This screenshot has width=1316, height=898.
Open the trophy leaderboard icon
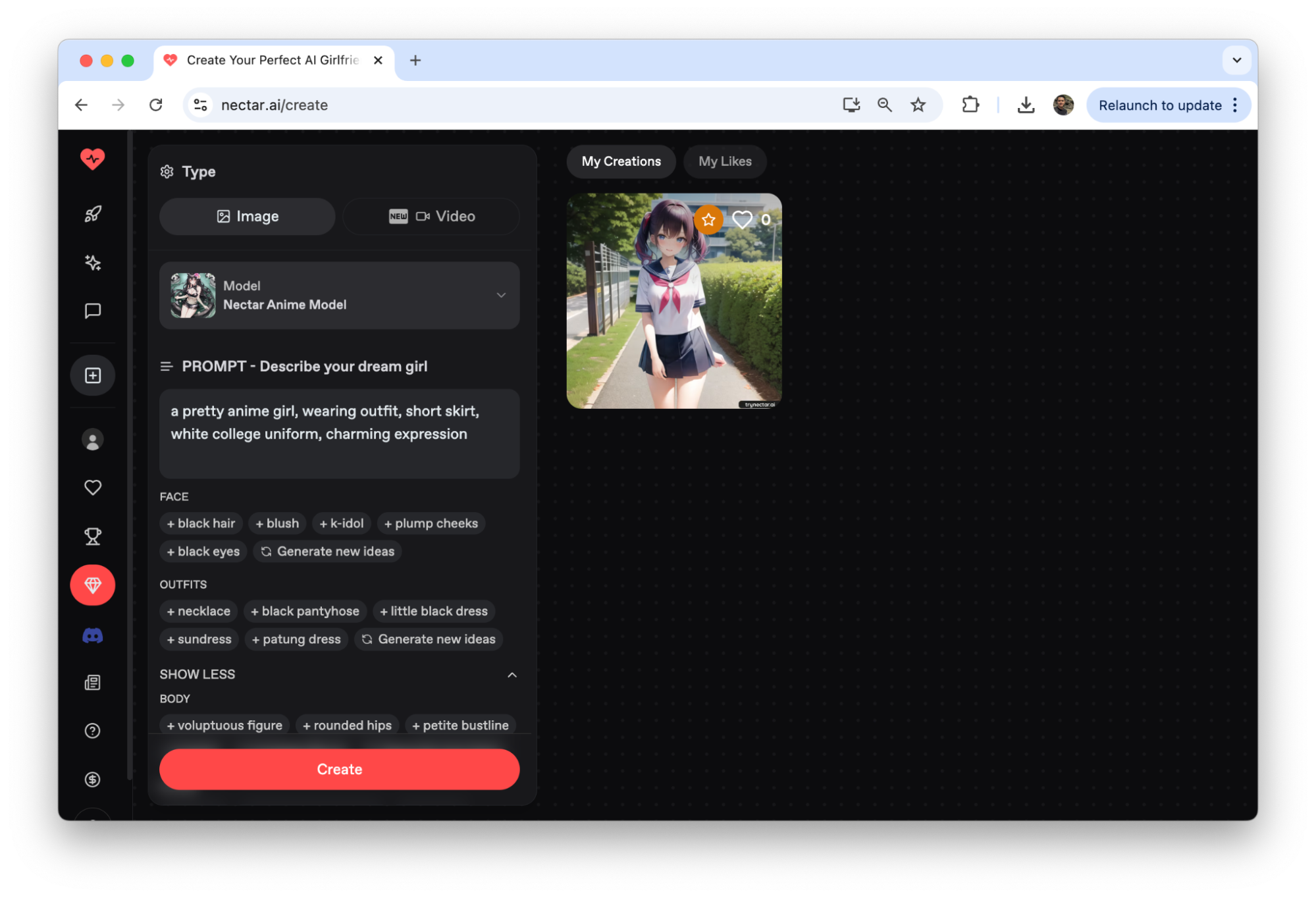[x=93, y=537]
